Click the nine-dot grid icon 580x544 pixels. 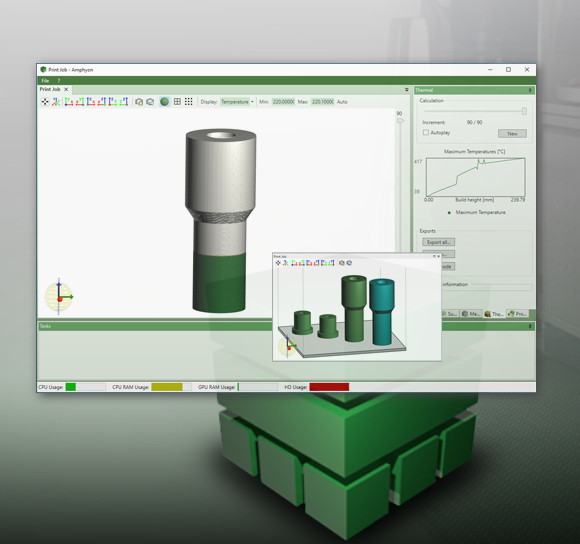pyautogui.click(x=189, y=102)
